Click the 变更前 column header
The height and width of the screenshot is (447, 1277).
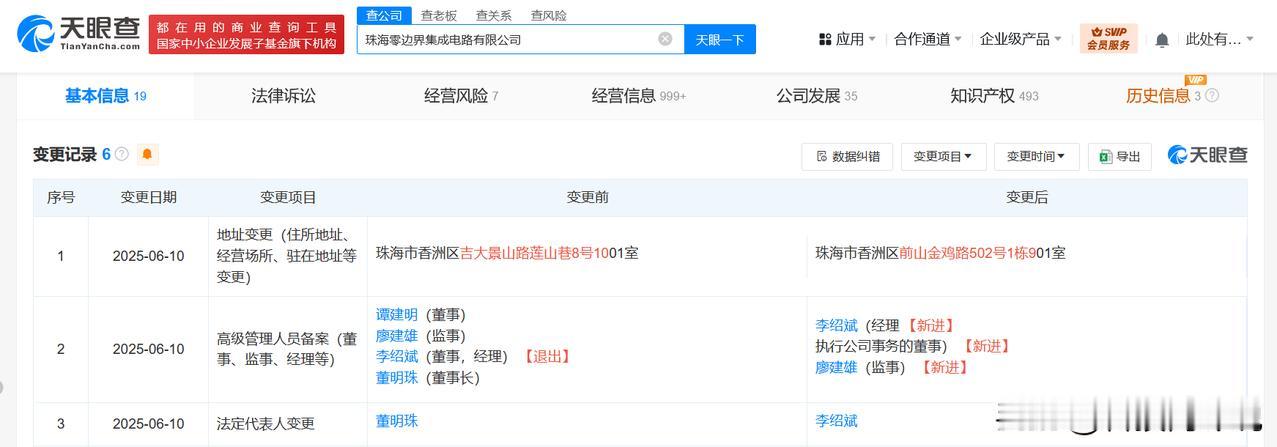(x=587, y=198)
